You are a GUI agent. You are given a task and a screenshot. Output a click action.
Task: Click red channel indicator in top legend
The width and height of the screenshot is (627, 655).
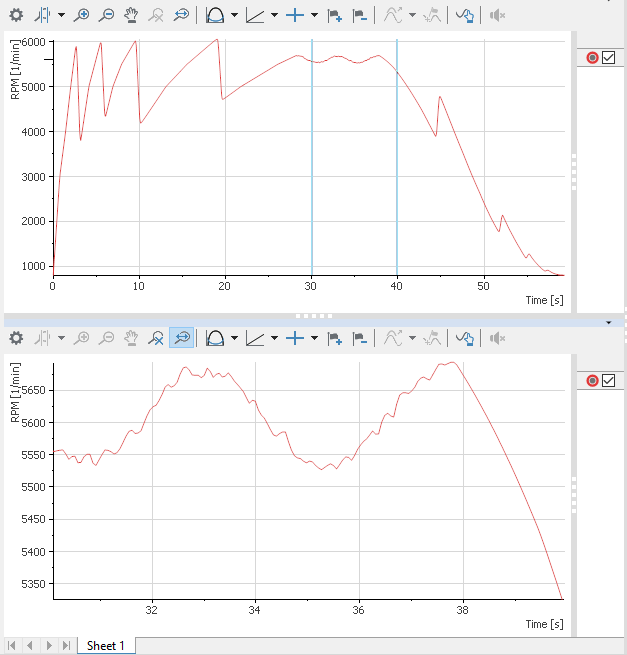tap(592, 58)
